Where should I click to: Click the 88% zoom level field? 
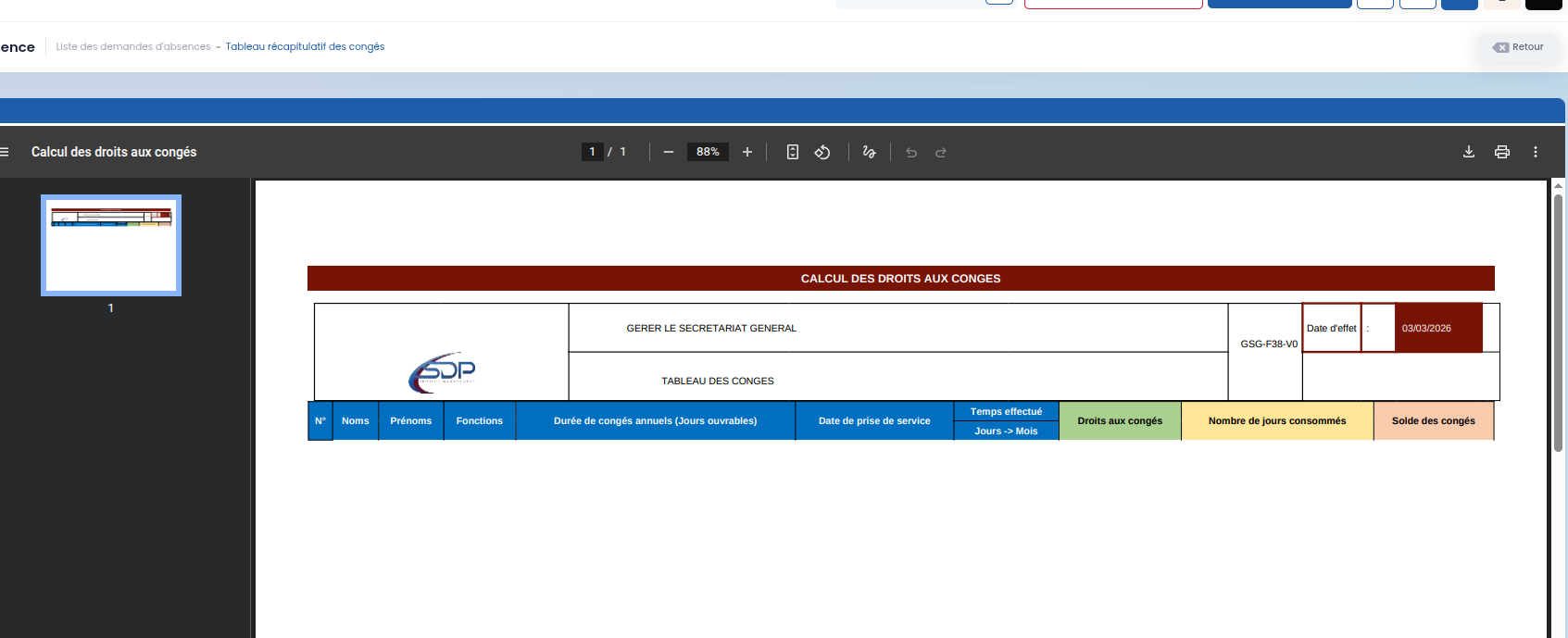tap(708, 152)
